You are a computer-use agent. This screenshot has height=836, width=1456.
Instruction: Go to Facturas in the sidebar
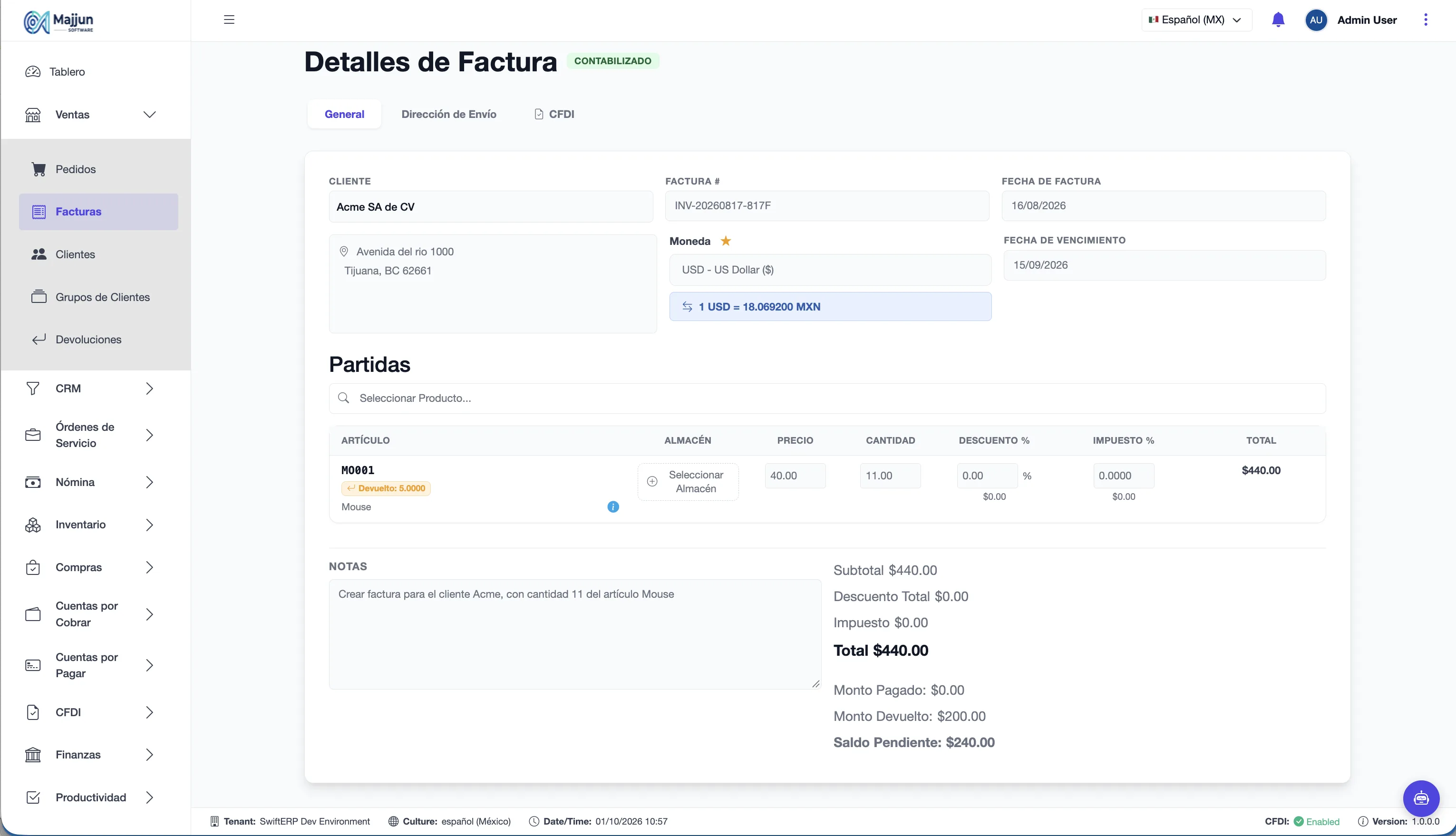click(99, 211)
